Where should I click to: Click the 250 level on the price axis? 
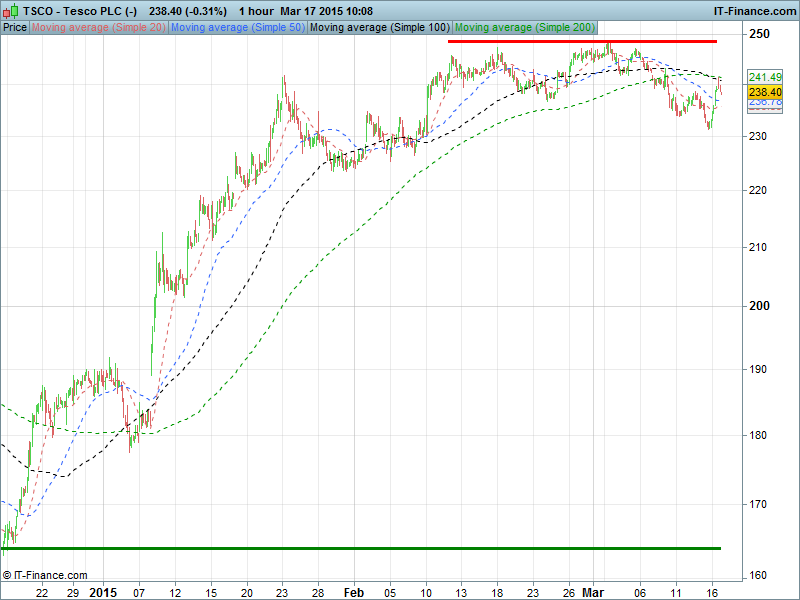pyautogui.click(x=761, y=34)
